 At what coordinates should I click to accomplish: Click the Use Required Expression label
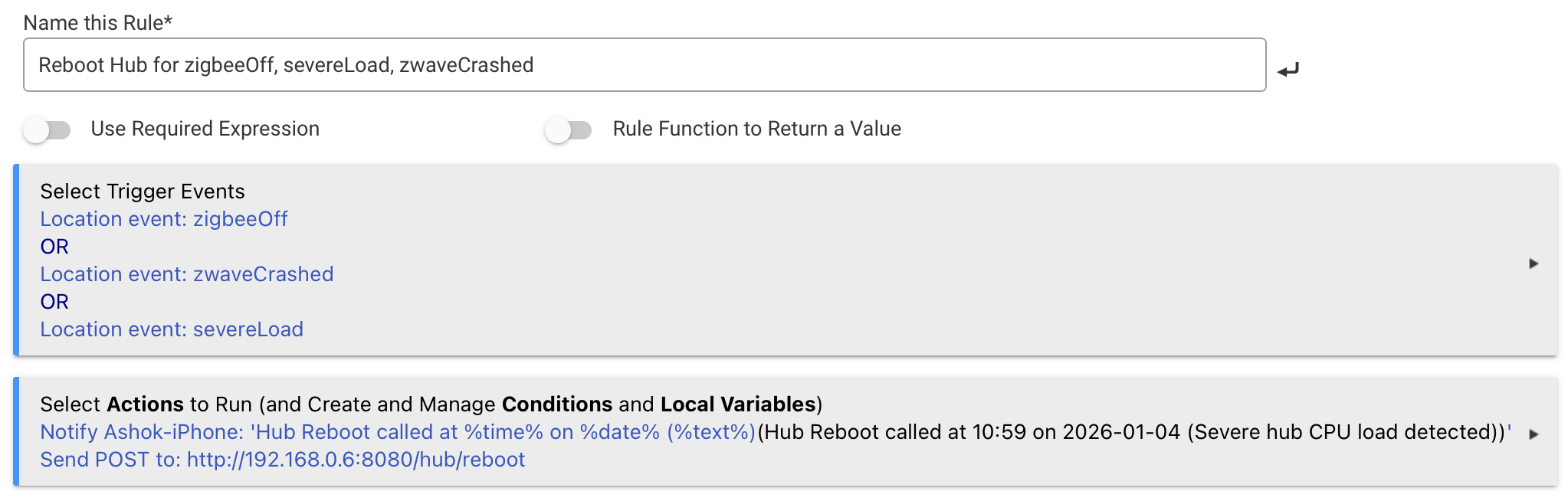(x=205, y=129)
